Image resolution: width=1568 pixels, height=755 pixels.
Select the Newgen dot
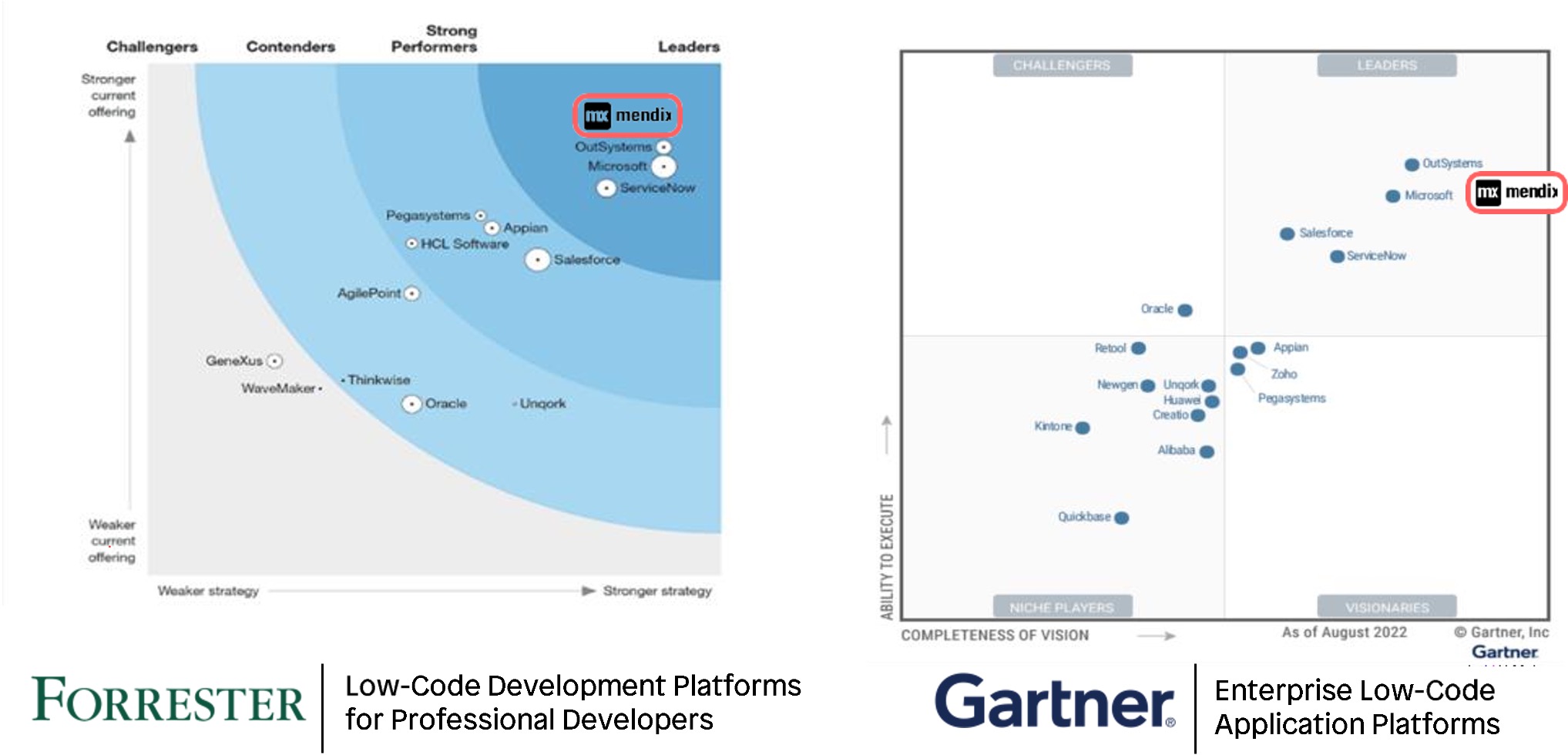click(x=1147, y=386)
